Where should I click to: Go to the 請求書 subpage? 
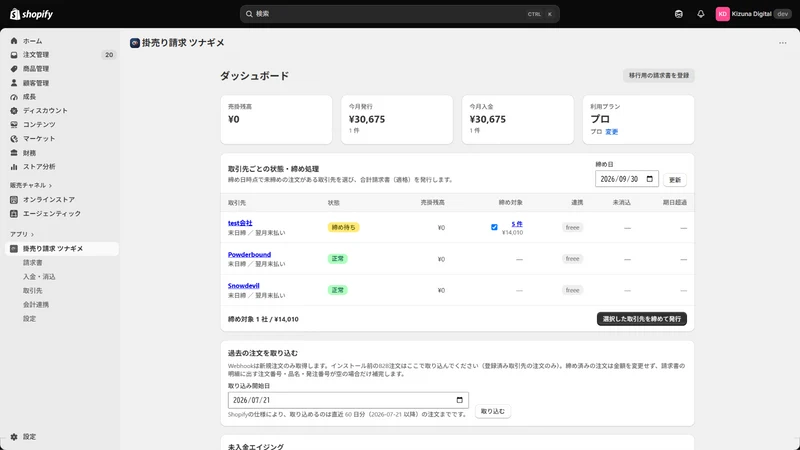(33, 263)
